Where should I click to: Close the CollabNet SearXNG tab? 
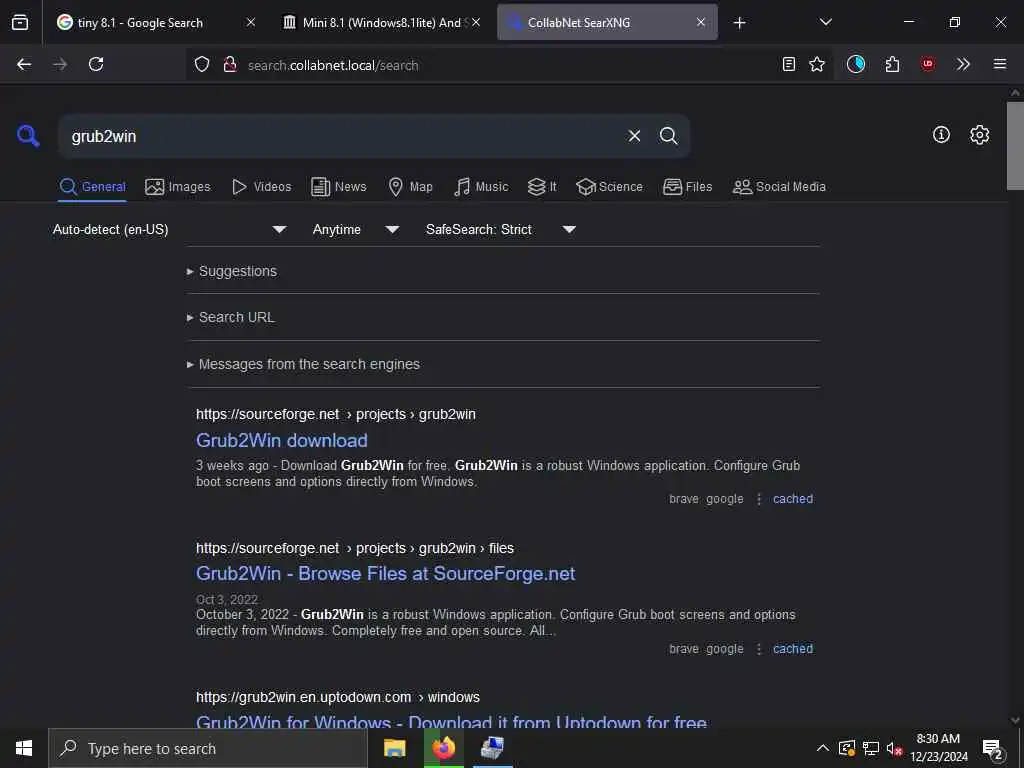click(701, 22)
